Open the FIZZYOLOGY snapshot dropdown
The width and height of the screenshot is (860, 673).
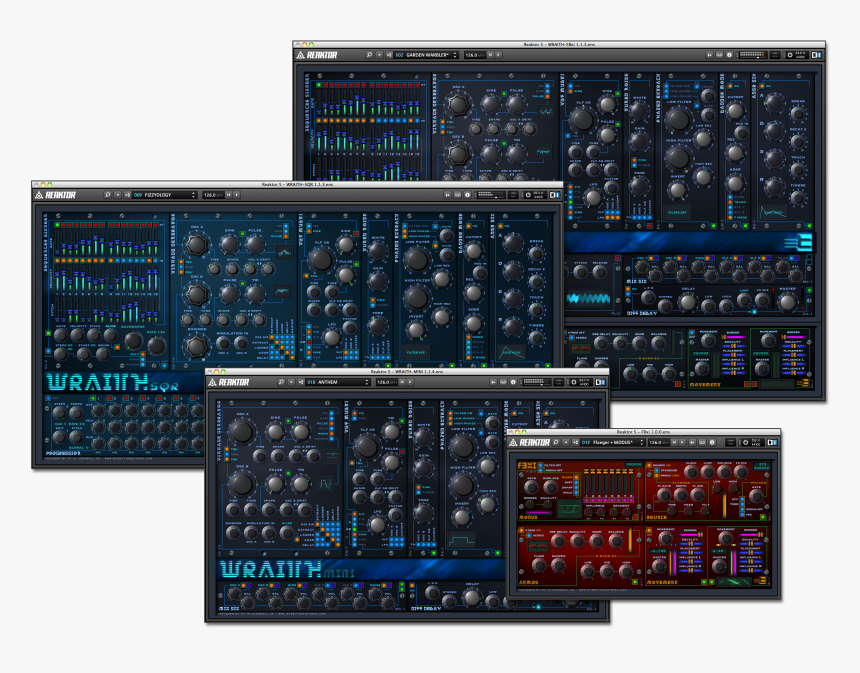coord(165,195)
